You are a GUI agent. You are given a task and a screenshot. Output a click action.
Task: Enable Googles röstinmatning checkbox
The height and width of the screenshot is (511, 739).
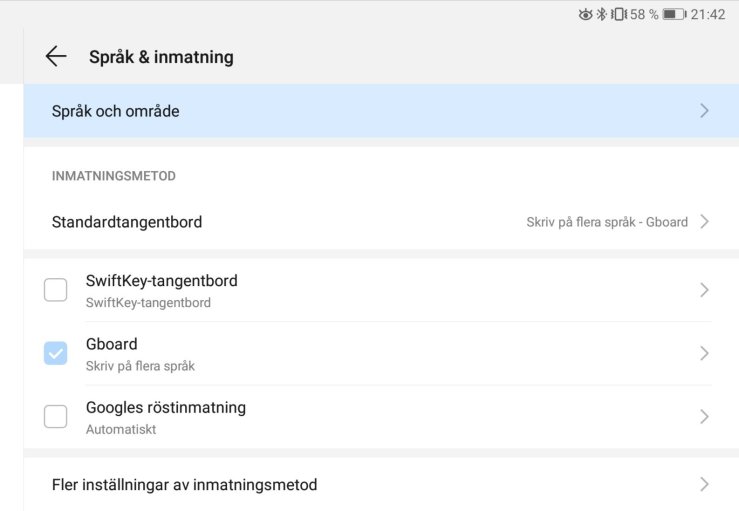[x=56, y=416]
